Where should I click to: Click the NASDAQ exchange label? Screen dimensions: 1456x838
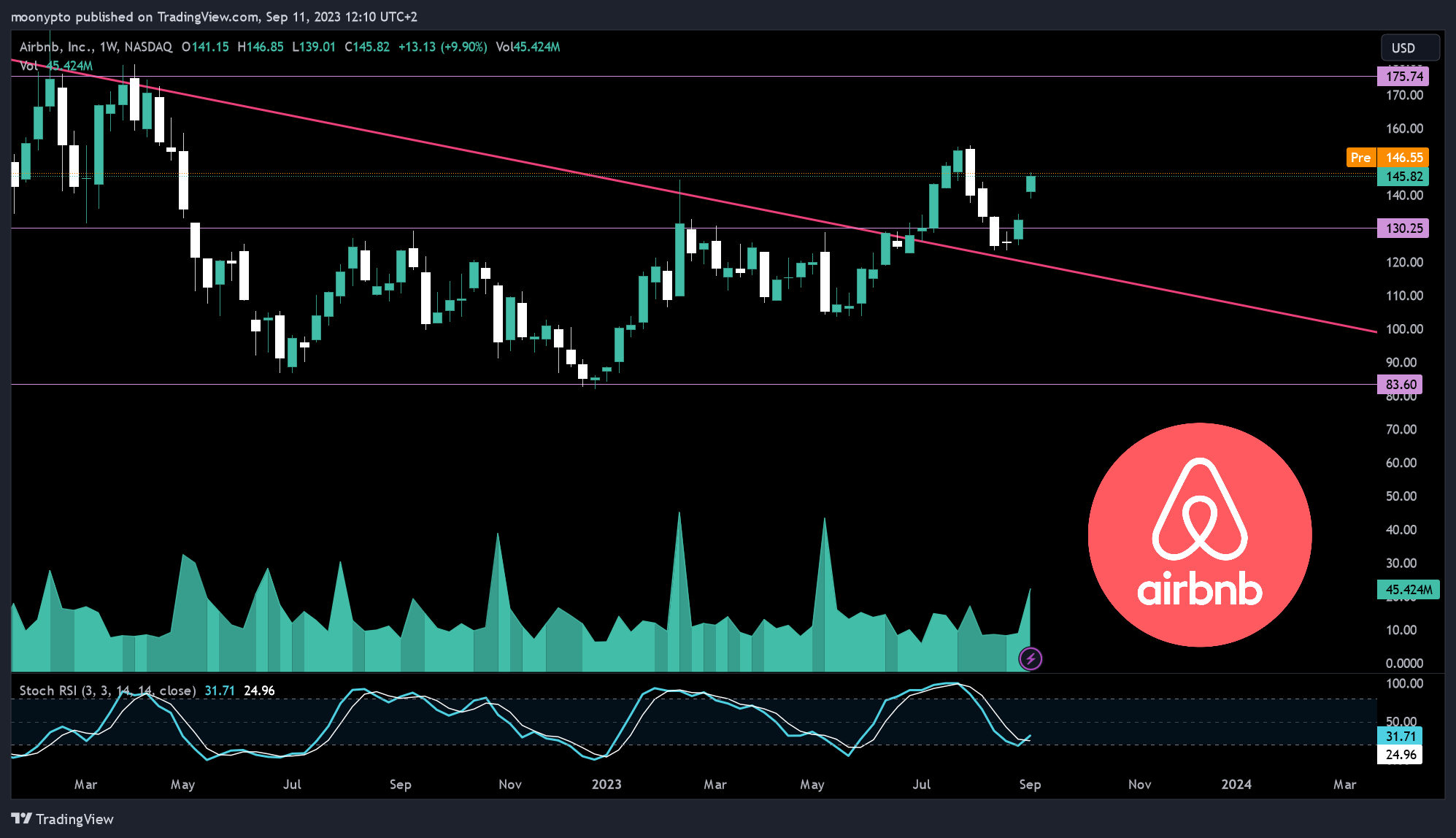[x=148, y=47]
